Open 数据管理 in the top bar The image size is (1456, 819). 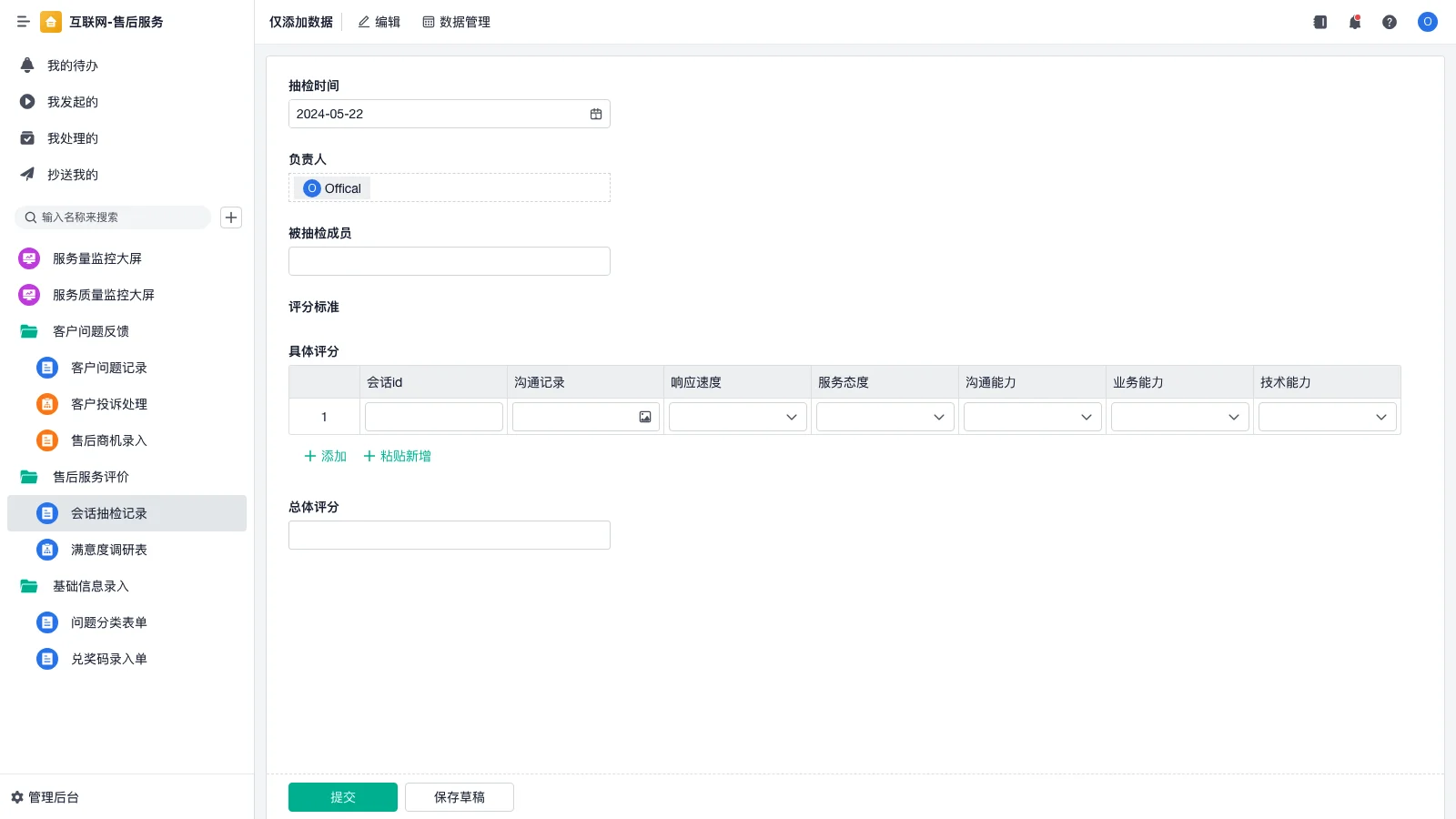(x=456, y=22)
